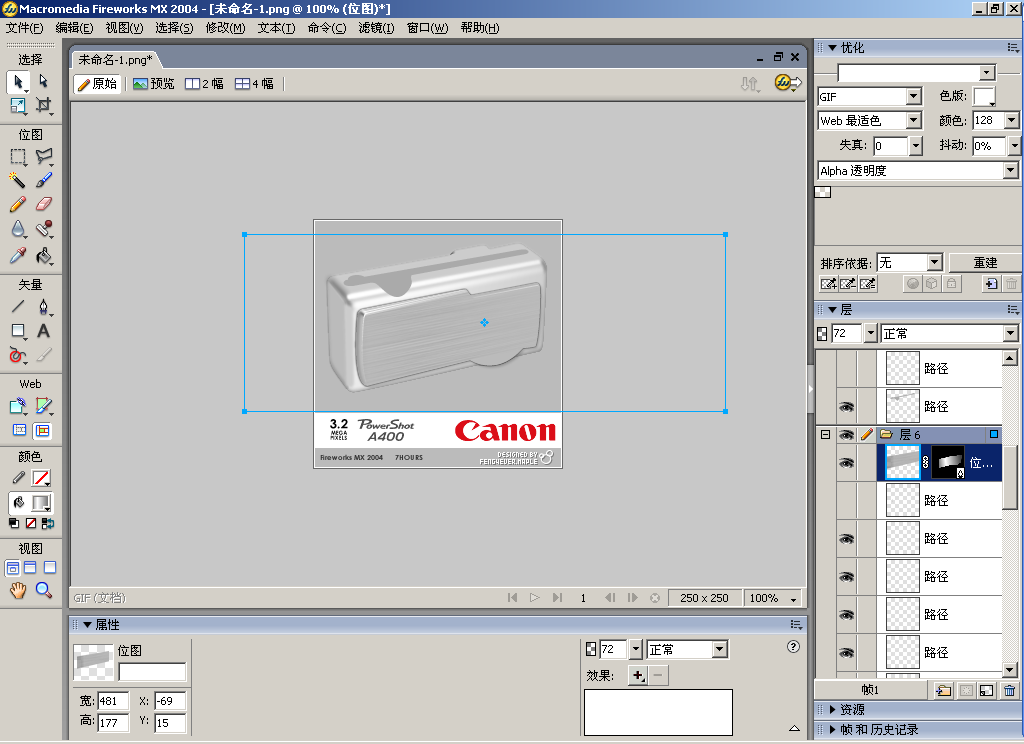Click the 重建 button
Screen dimensions: 1024x744
pyautogui.click(x=985, y=263)
